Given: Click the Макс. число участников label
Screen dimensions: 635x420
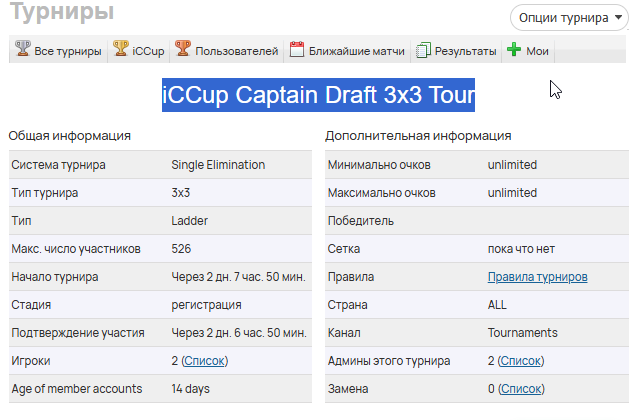Looking at the screenshot, I should click(76, 249).
